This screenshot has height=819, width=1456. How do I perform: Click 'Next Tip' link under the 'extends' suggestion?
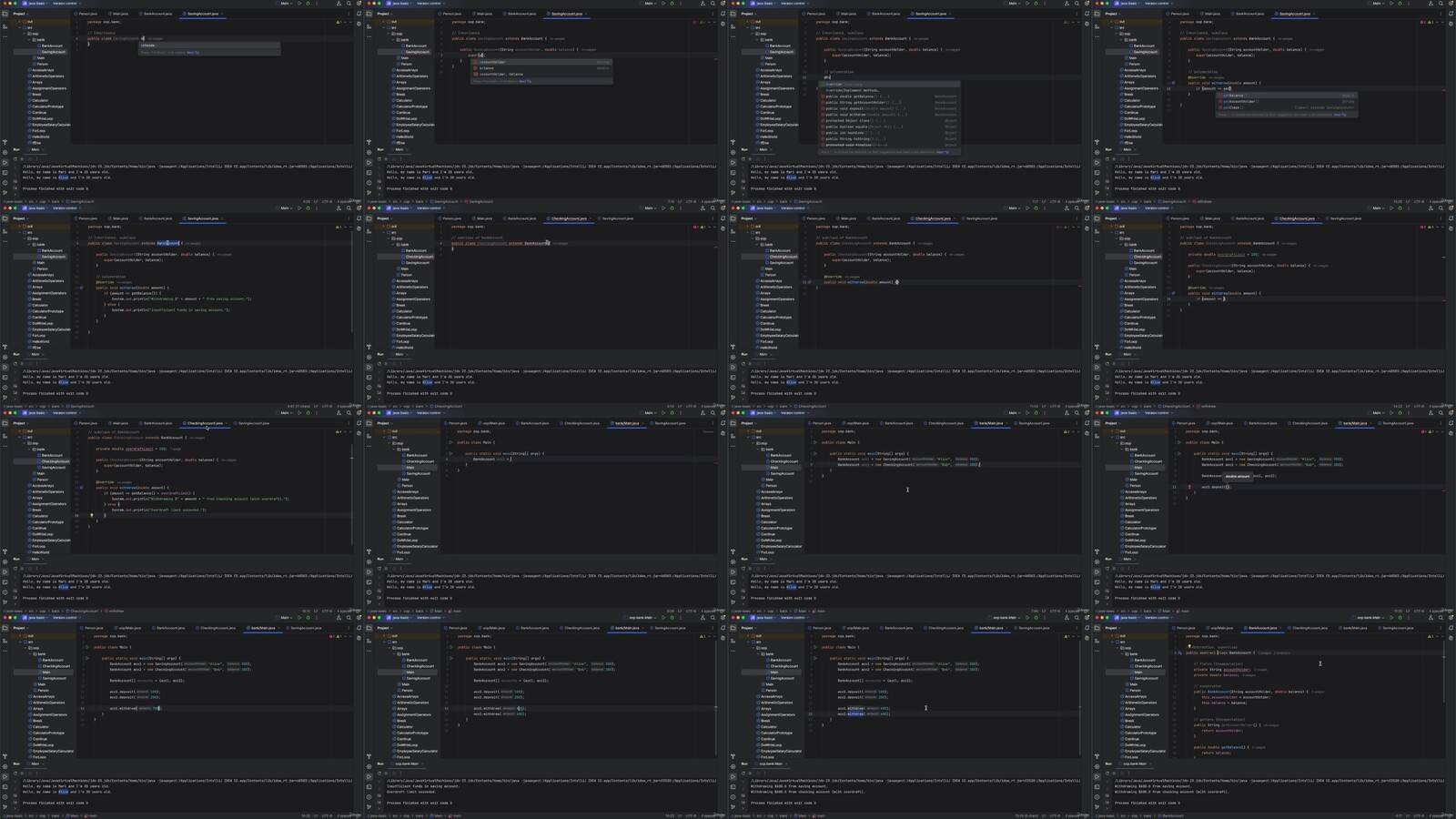coord(193,53)
